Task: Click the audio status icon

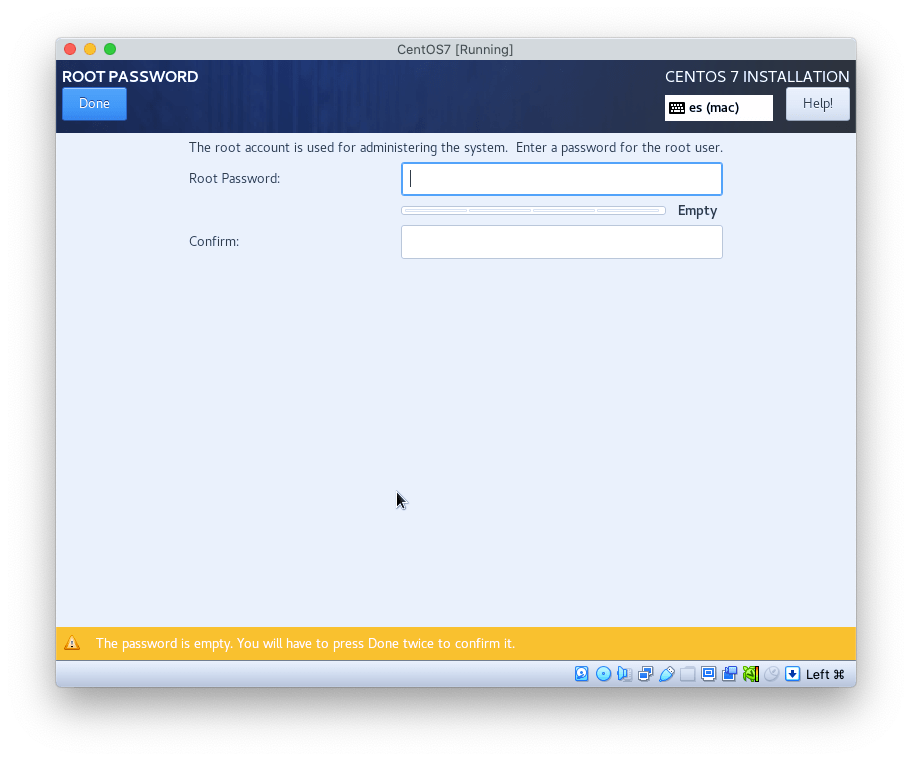Action: point(624,674)
